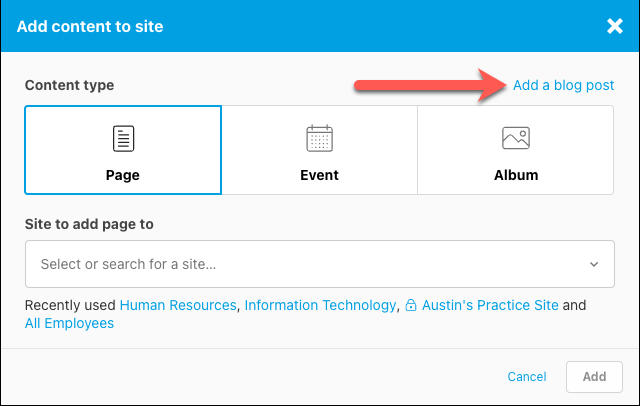Focus the Select or search for a site field
640x406 pixels.
(x=320, y=264)
